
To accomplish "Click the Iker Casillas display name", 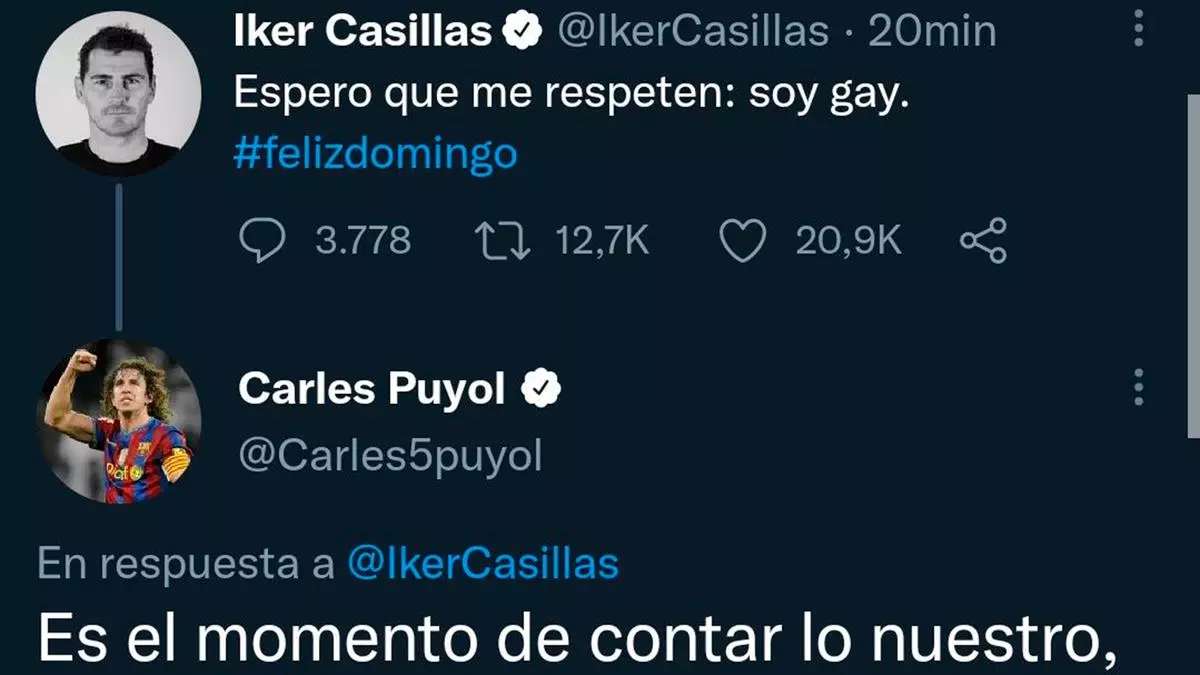I will point(363,32).
